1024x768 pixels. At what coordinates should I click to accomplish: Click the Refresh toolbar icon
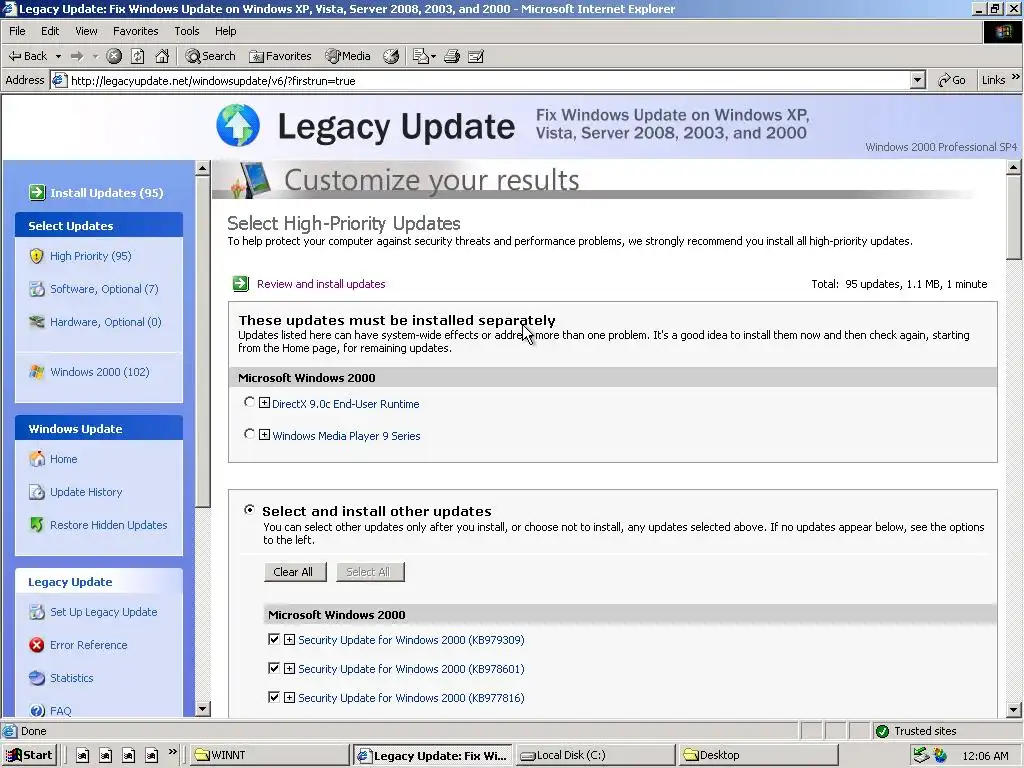(x=138, y=56)
